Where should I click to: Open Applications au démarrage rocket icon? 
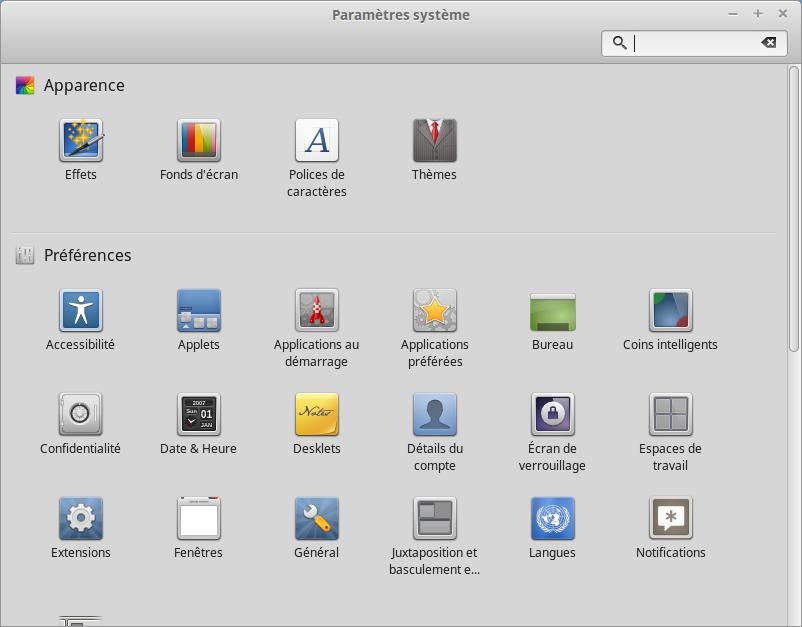click(317, 310)
